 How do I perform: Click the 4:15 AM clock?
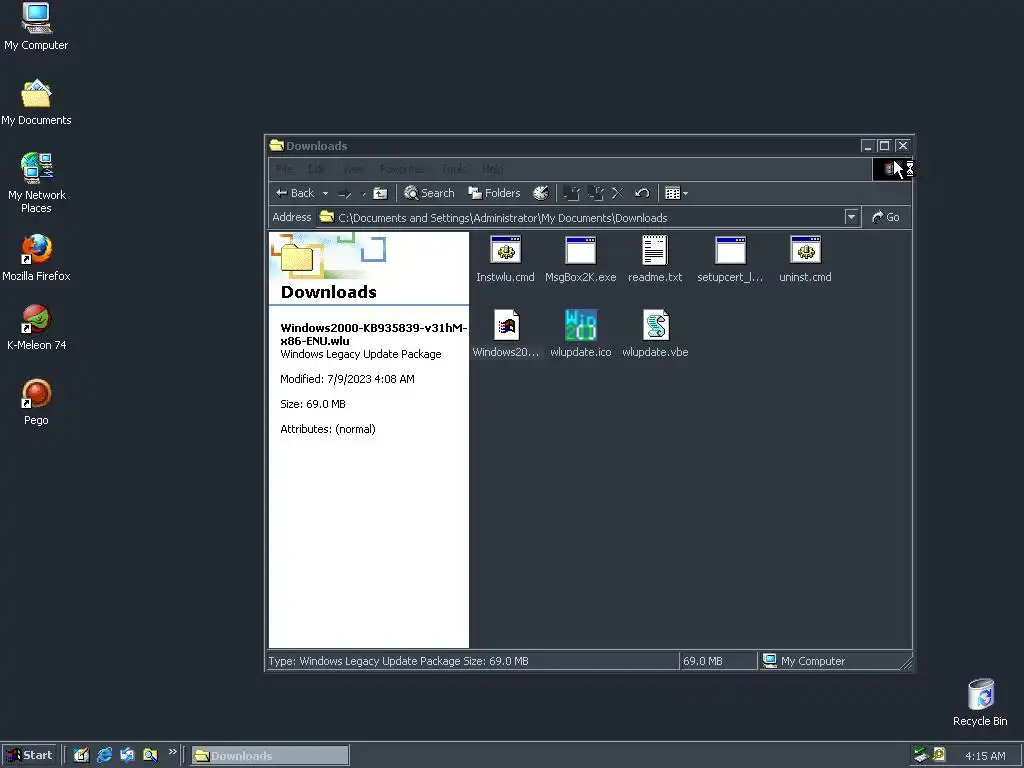(x=985, y=756)
